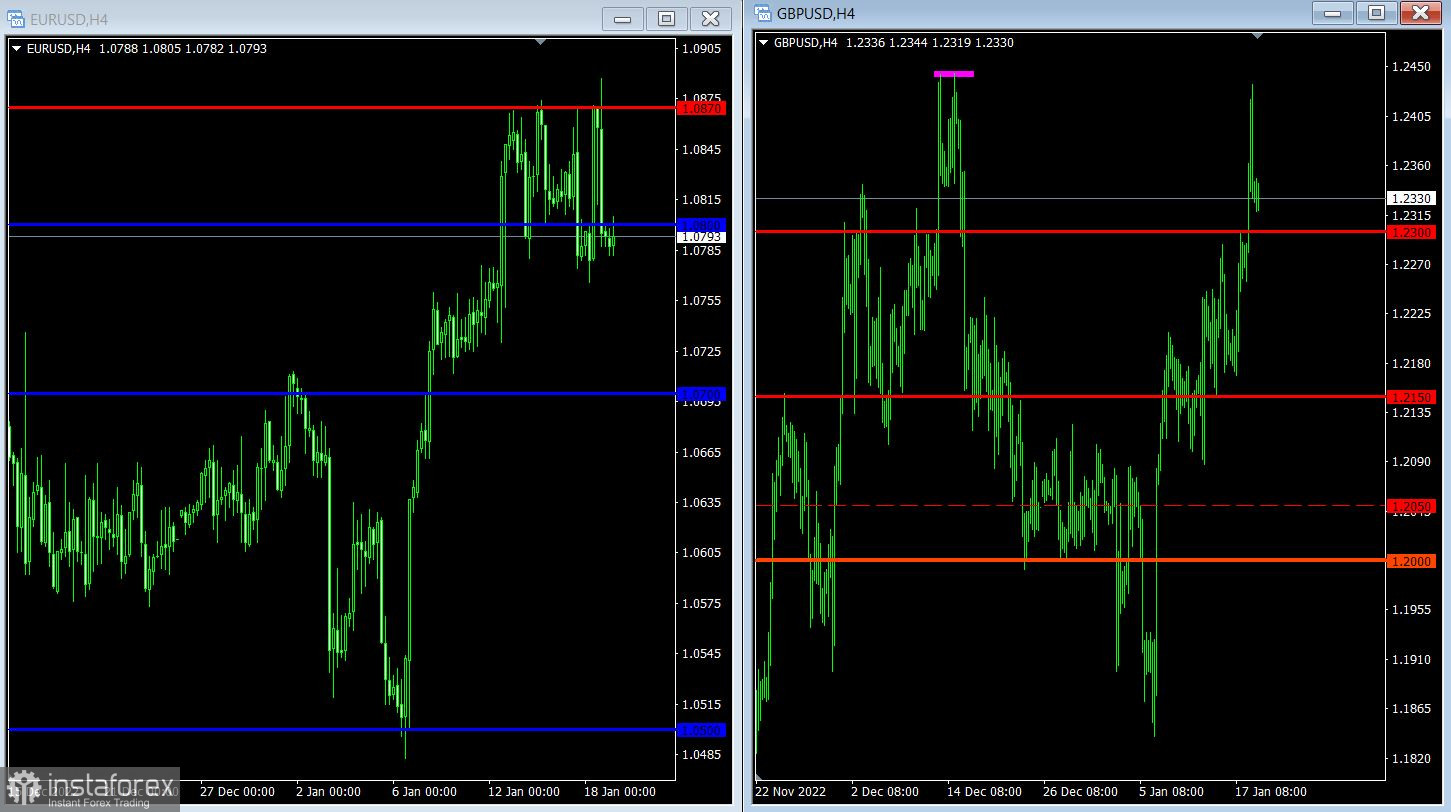Click GBPUSD quote values 1.2336 1.2344 1.2319 1.2330
Viewport: 1451px width, 812px height.
pyautogui.click(x=930, y=42)
